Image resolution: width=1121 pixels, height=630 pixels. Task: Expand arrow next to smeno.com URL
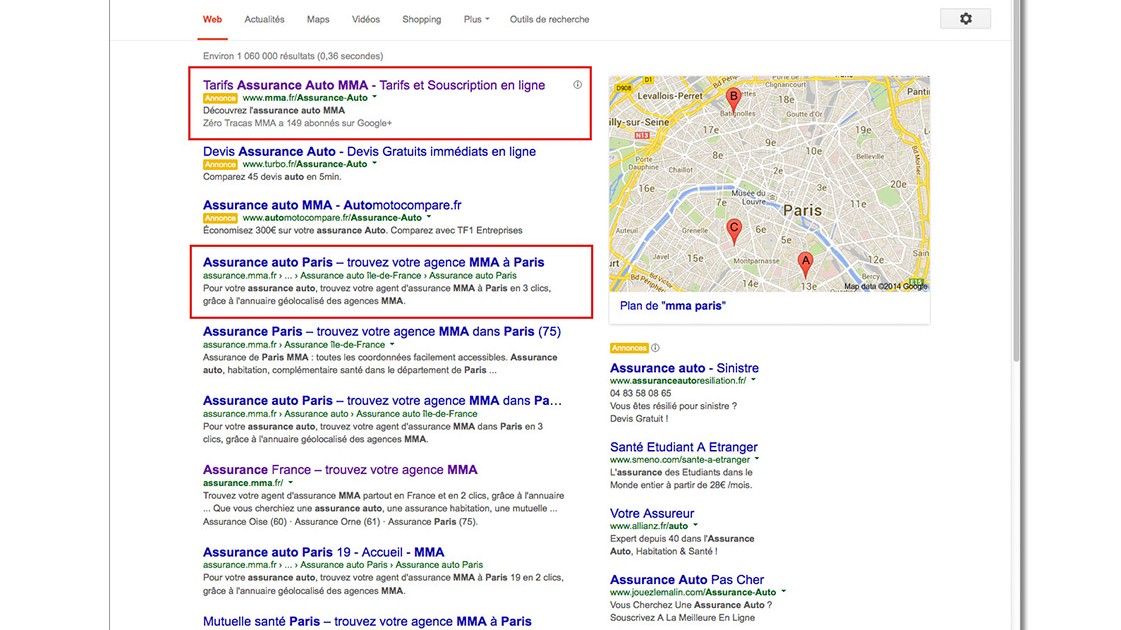coord(757,460)
